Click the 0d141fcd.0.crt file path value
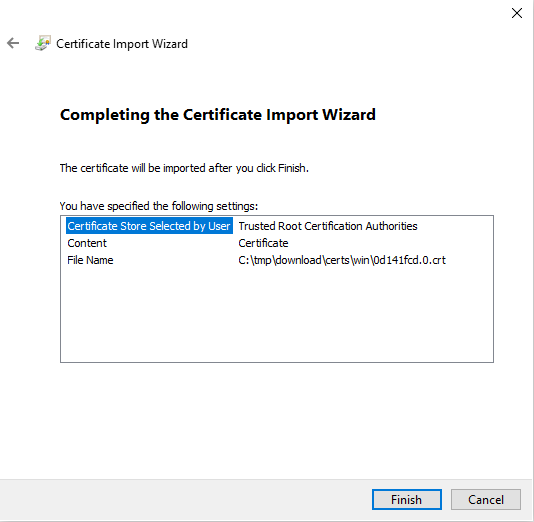Image resolution: width=534 pixels, height=522 pixels. pyautogui.click(x=342, y=260)
